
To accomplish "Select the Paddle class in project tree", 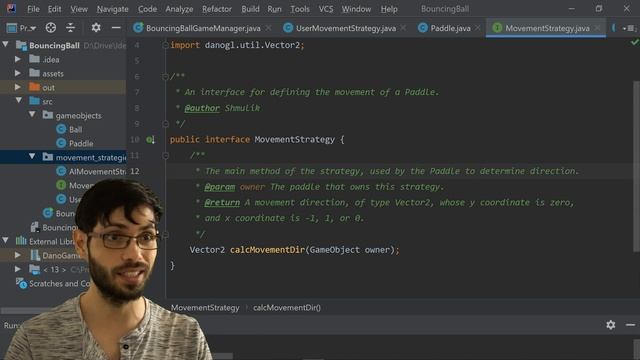I will click(x=81, y=143).
